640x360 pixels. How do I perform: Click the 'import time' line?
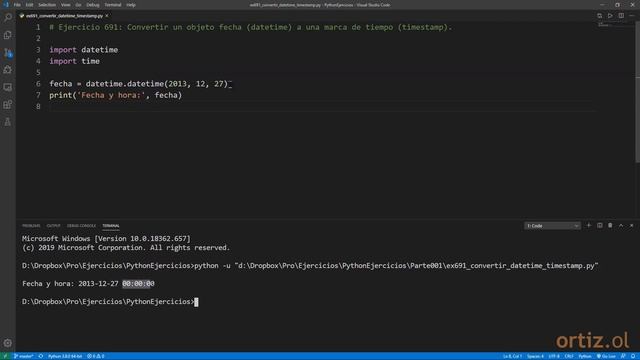point(74,61)
